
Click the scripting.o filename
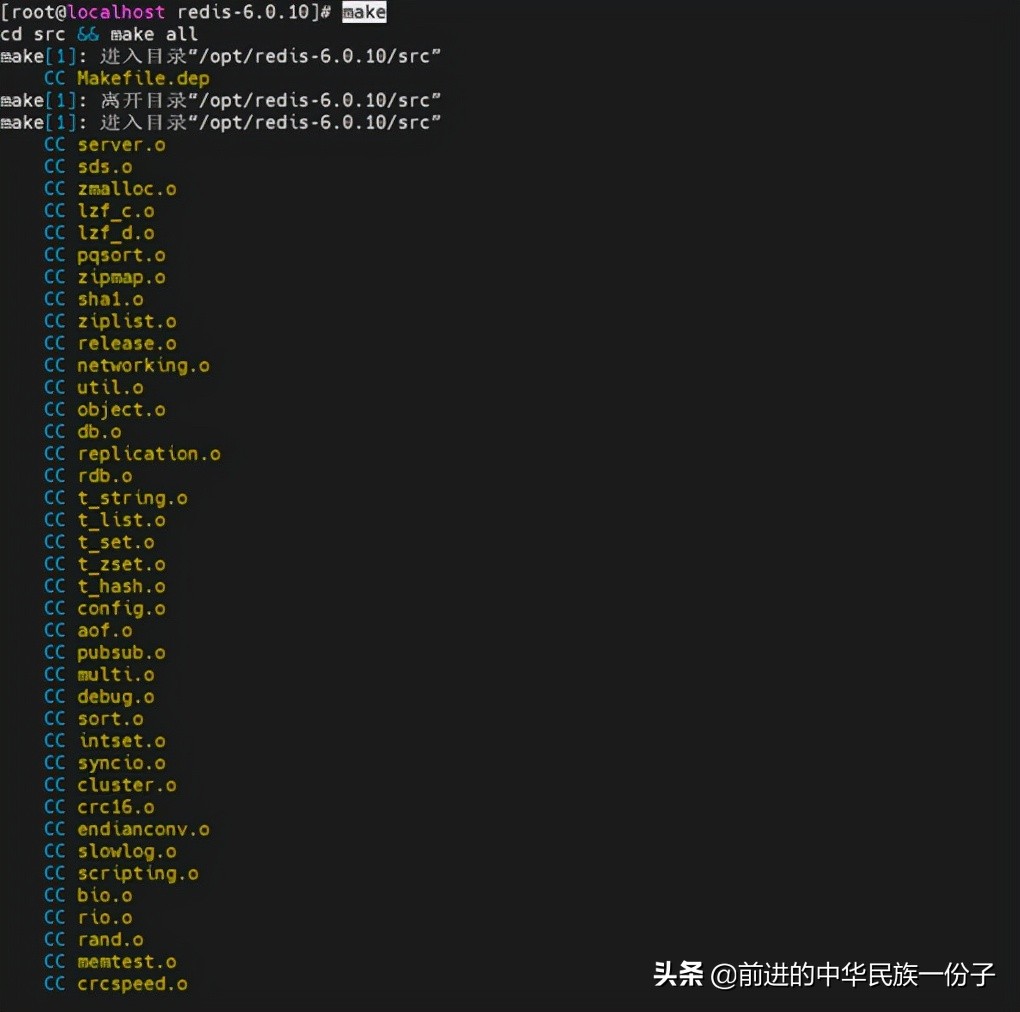tap(138, 873)
